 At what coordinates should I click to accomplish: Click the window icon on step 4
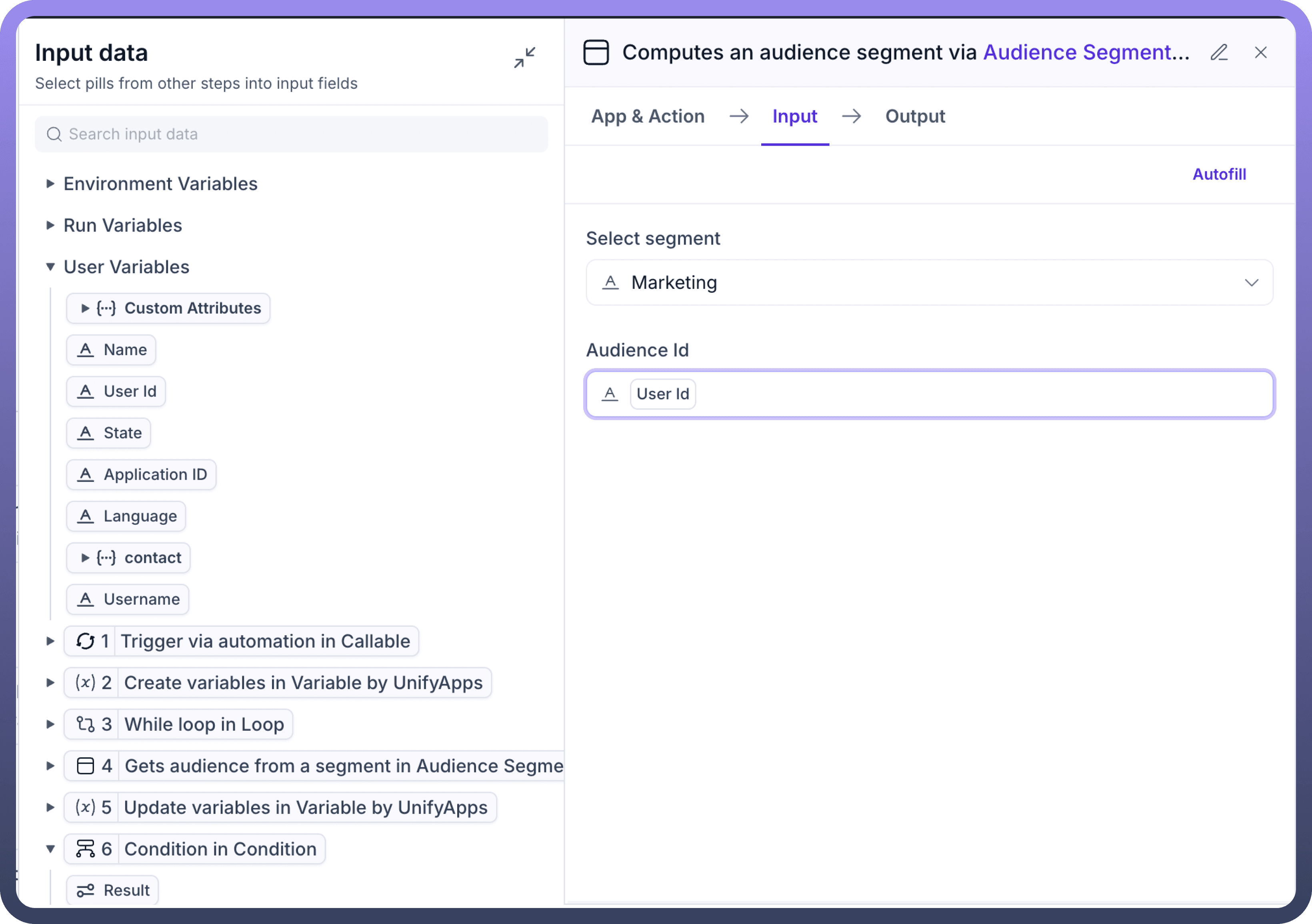click(x=86, y=766)
